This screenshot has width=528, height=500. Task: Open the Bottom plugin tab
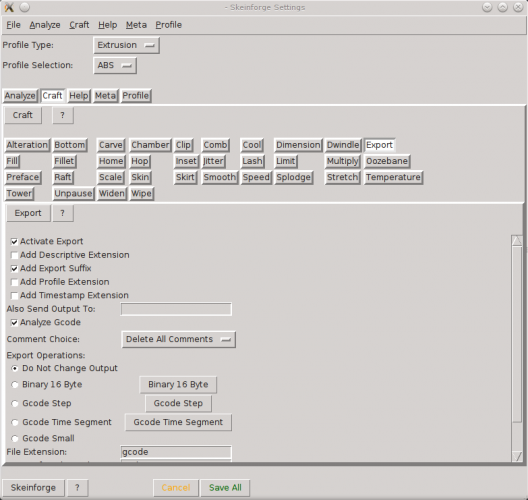coord(70,145)
